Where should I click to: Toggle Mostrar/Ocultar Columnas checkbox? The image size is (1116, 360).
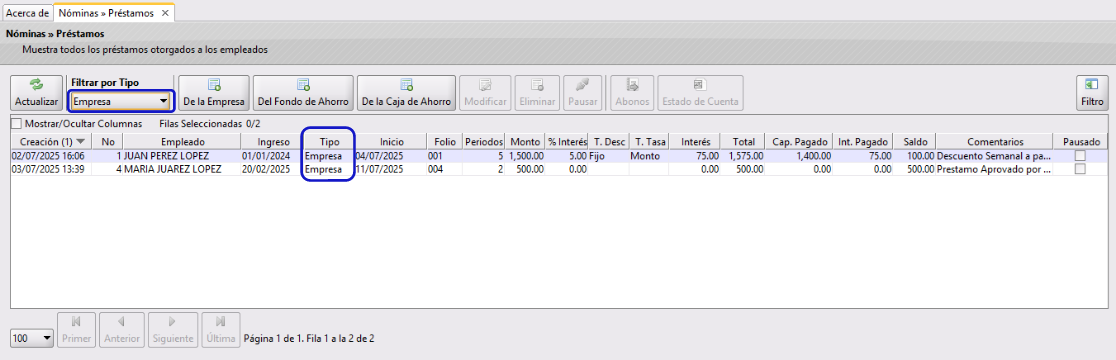17,123
